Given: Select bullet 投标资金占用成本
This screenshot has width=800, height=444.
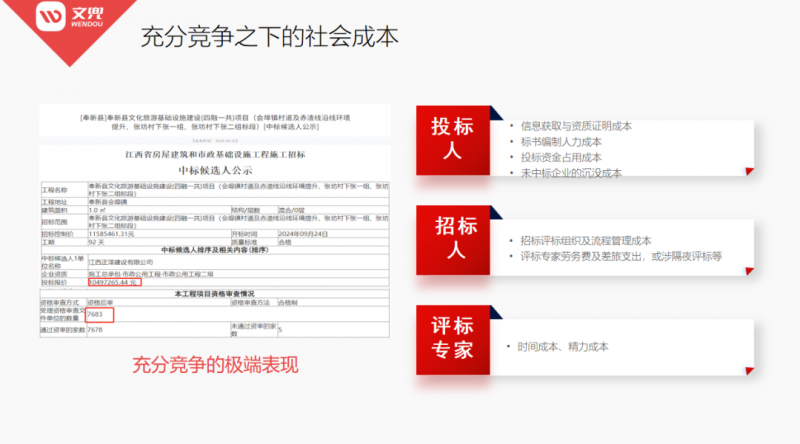Looking at the screenshot, I should tap(561, 158).
